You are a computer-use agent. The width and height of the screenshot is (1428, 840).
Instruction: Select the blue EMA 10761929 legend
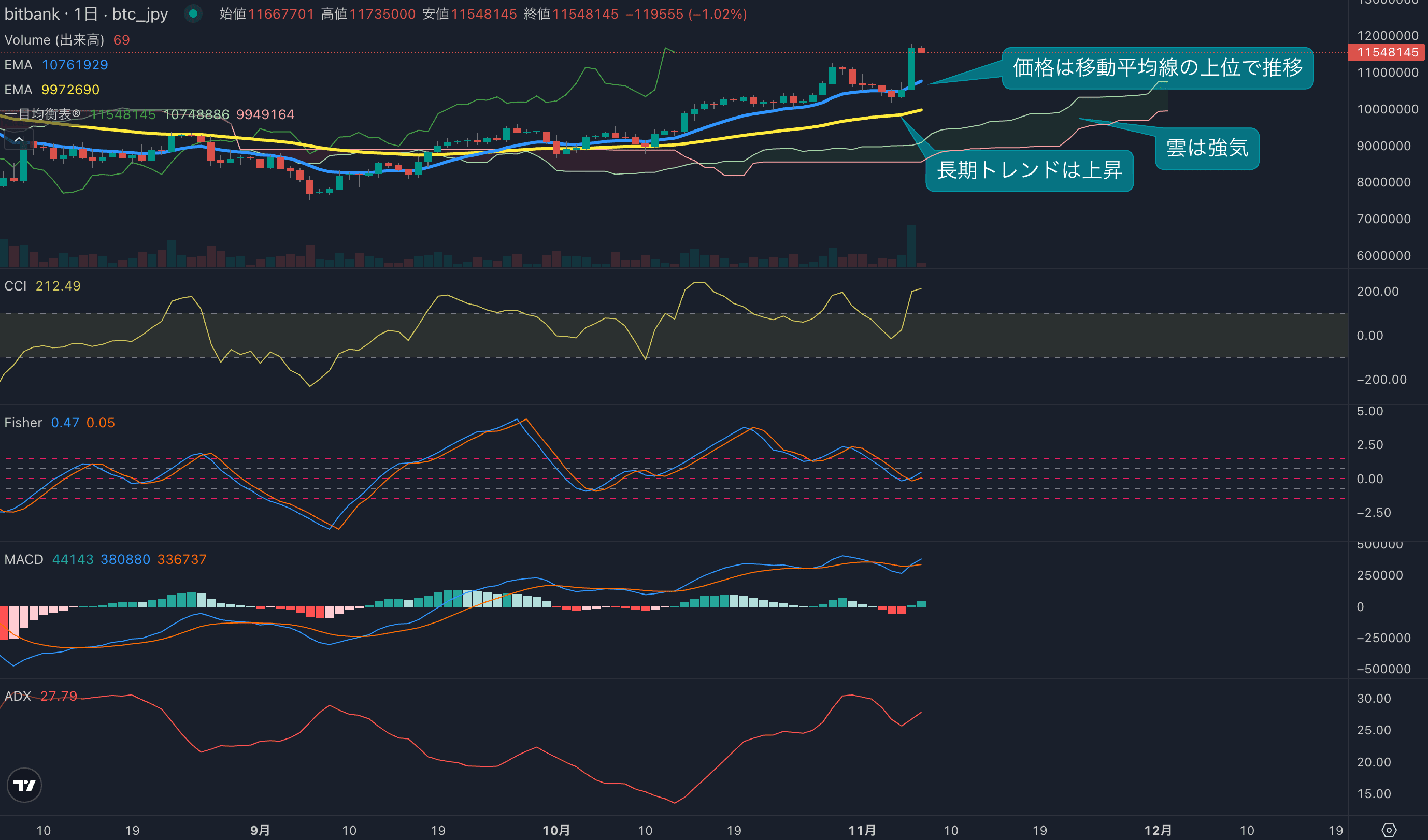(x=56, y=65)
